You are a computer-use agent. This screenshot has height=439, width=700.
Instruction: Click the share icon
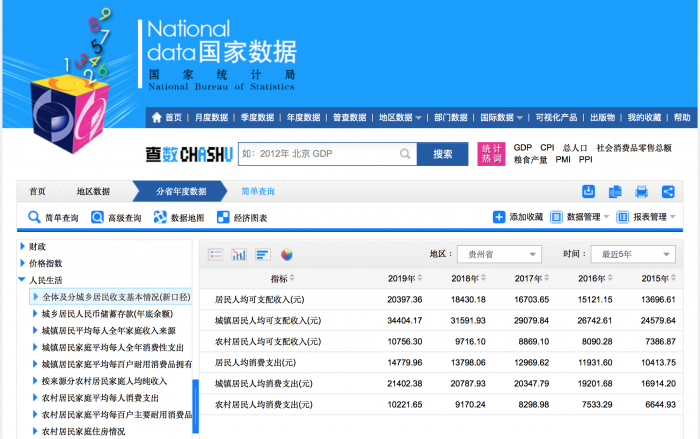point(667,191)
